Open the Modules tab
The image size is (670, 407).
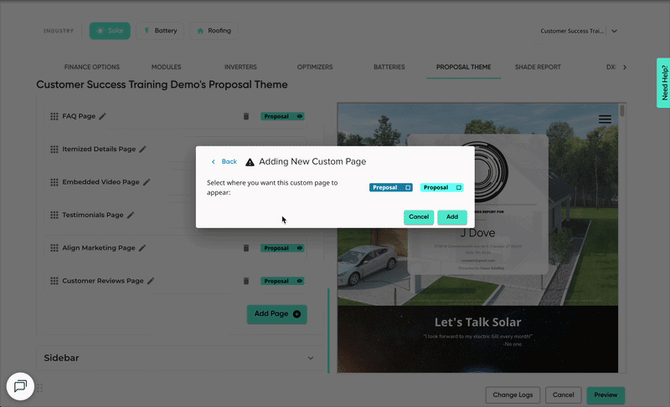166,67
